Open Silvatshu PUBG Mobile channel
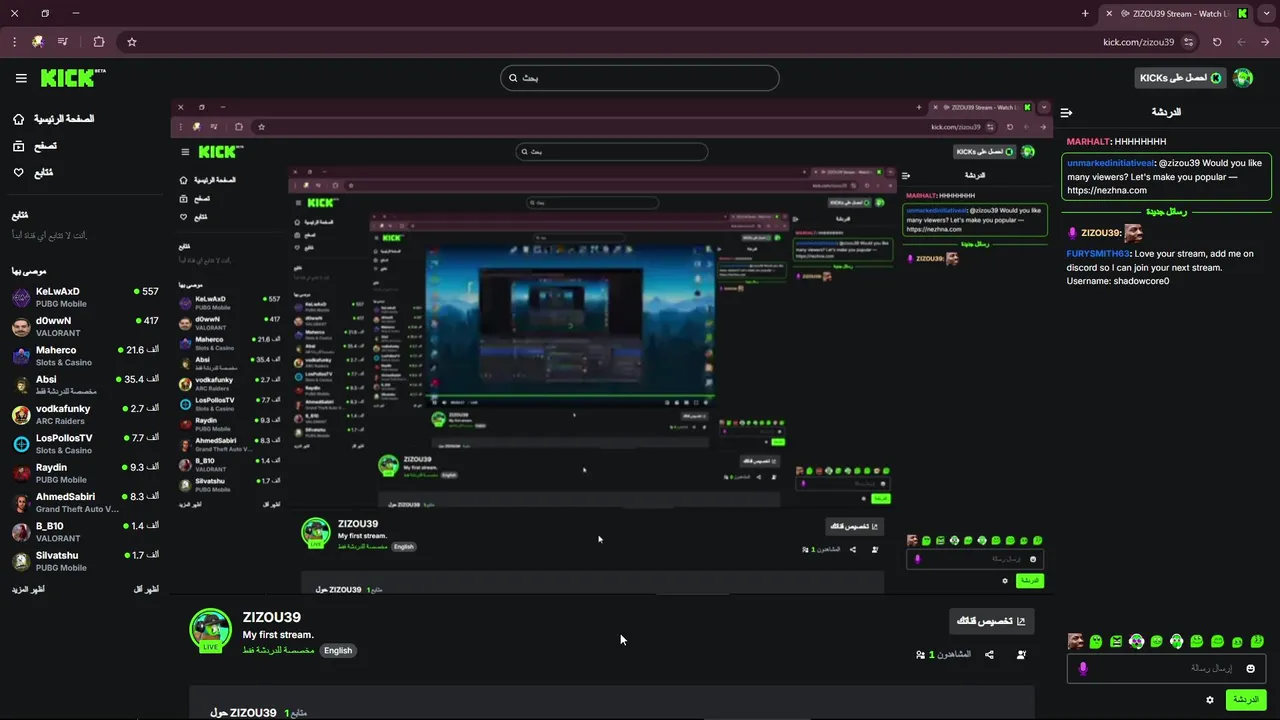Viewport: 1280px width, 720px height. pos(85,561)
